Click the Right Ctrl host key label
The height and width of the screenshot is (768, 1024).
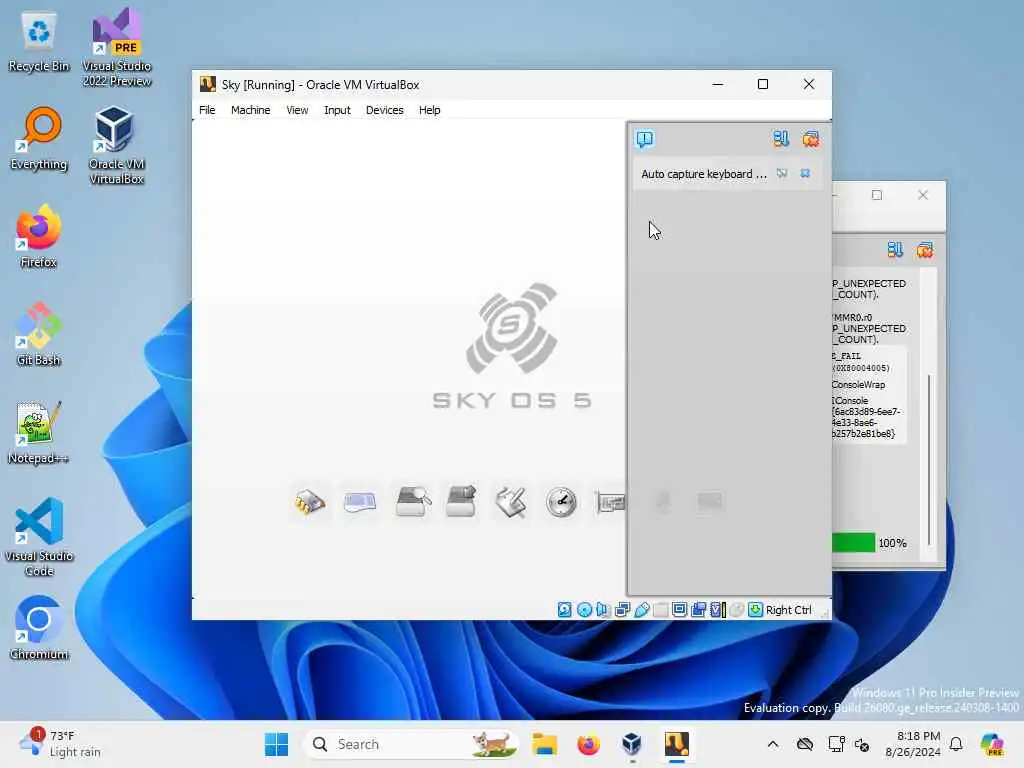(788, 610)
